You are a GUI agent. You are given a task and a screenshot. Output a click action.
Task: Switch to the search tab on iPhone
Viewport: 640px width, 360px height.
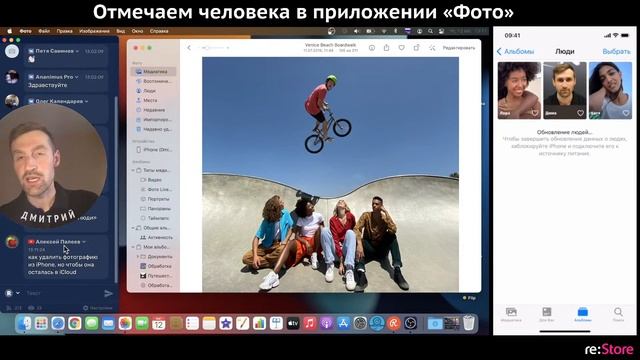point(618,314)
